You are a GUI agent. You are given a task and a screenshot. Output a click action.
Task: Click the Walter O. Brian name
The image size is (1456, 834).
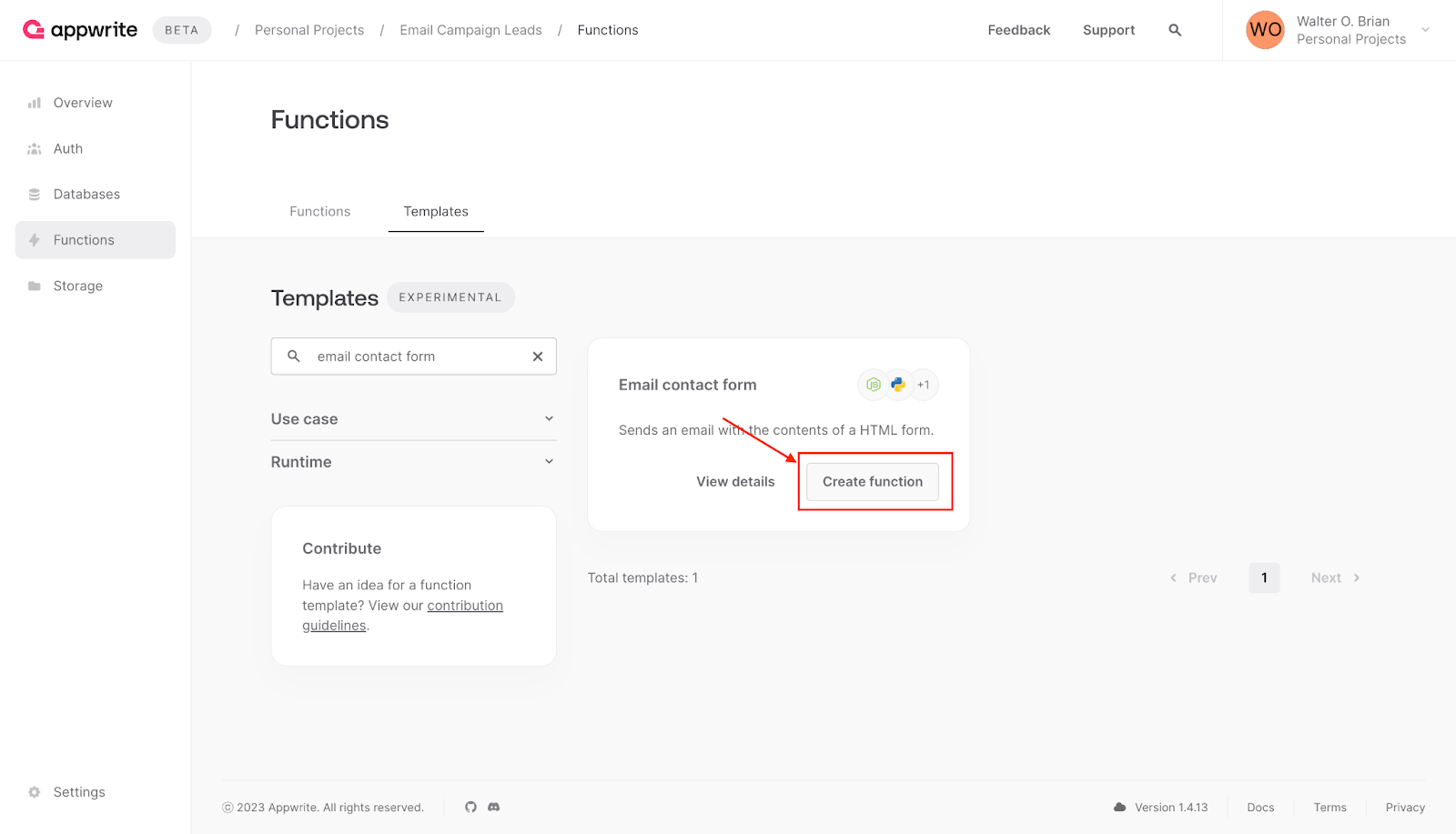pyautogui.click(x=1343, y=21)
